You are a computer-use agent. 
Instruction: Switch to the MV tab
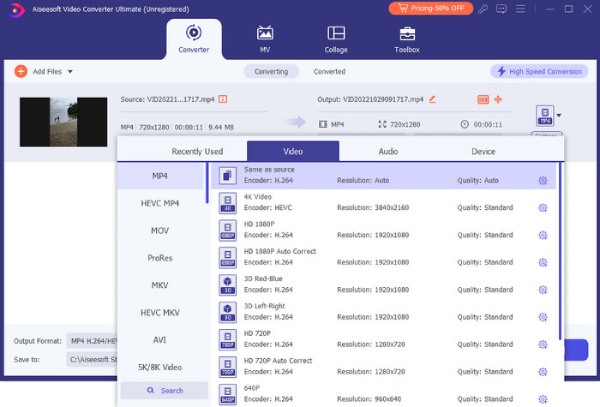(265, 39)
